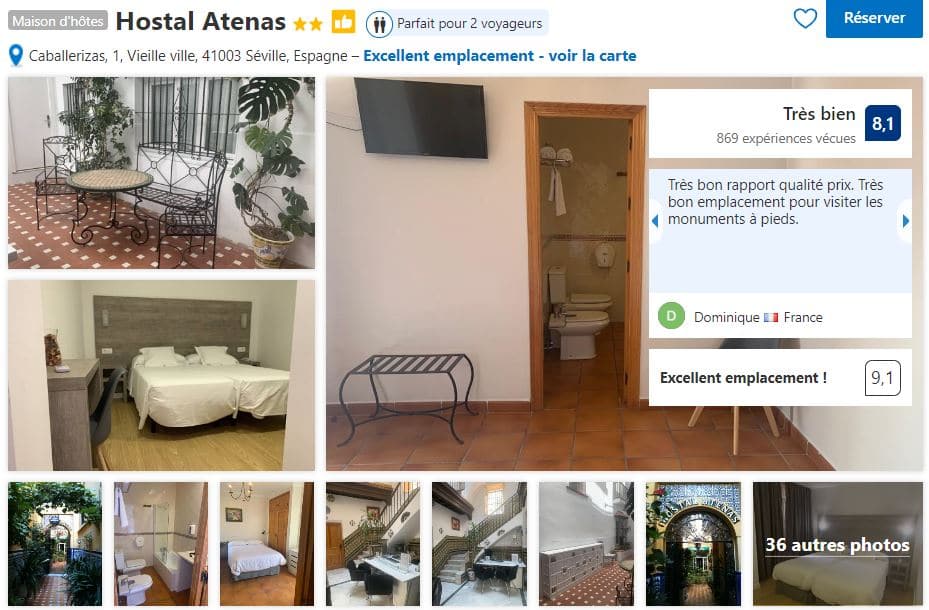Screen dimensions: 929x610
Task: Open the patio table and chairs photo
Action: tap(161, 173)
